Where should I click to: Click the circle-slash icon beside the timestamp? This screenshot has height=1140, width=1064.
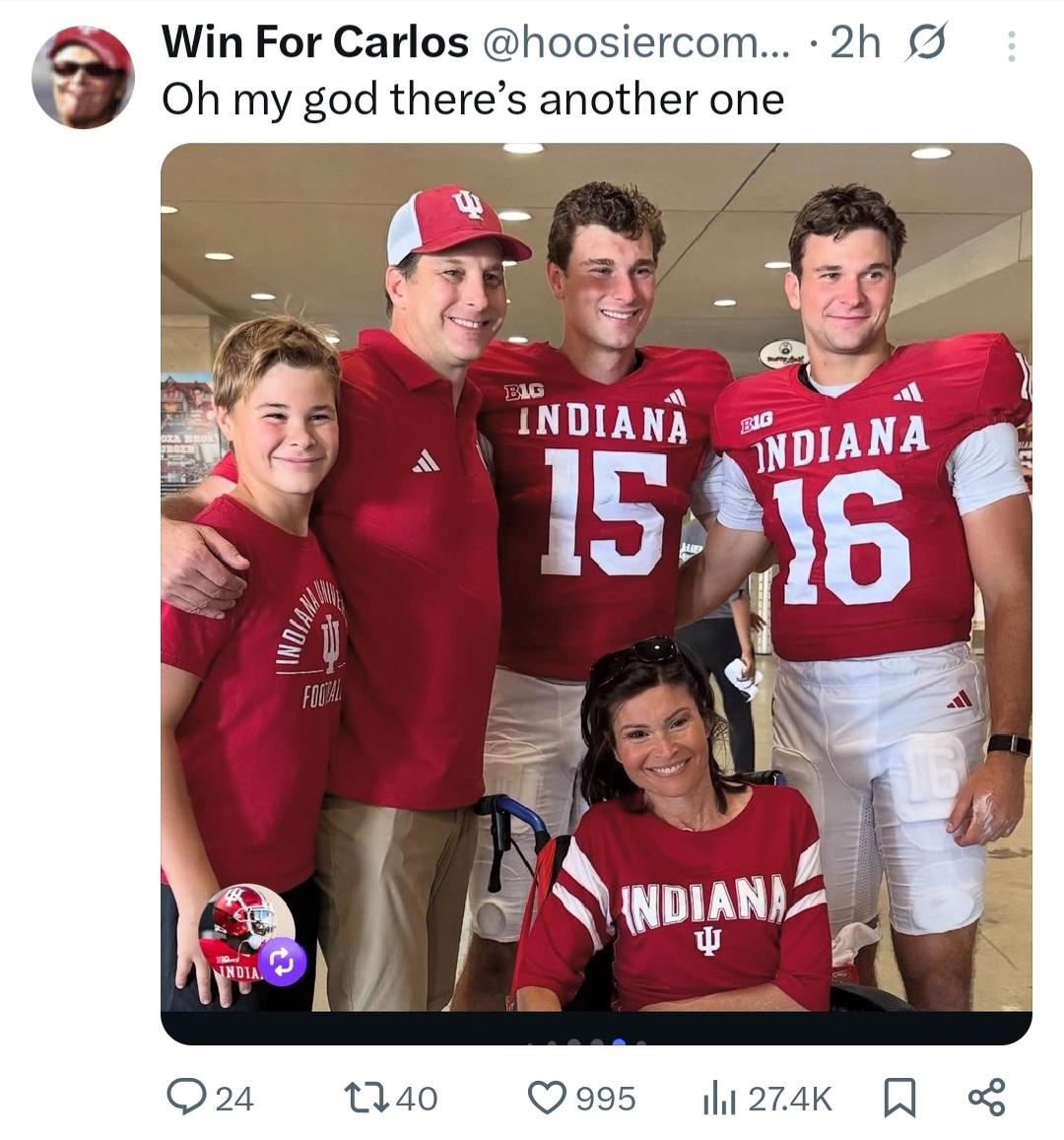point(923,42)
